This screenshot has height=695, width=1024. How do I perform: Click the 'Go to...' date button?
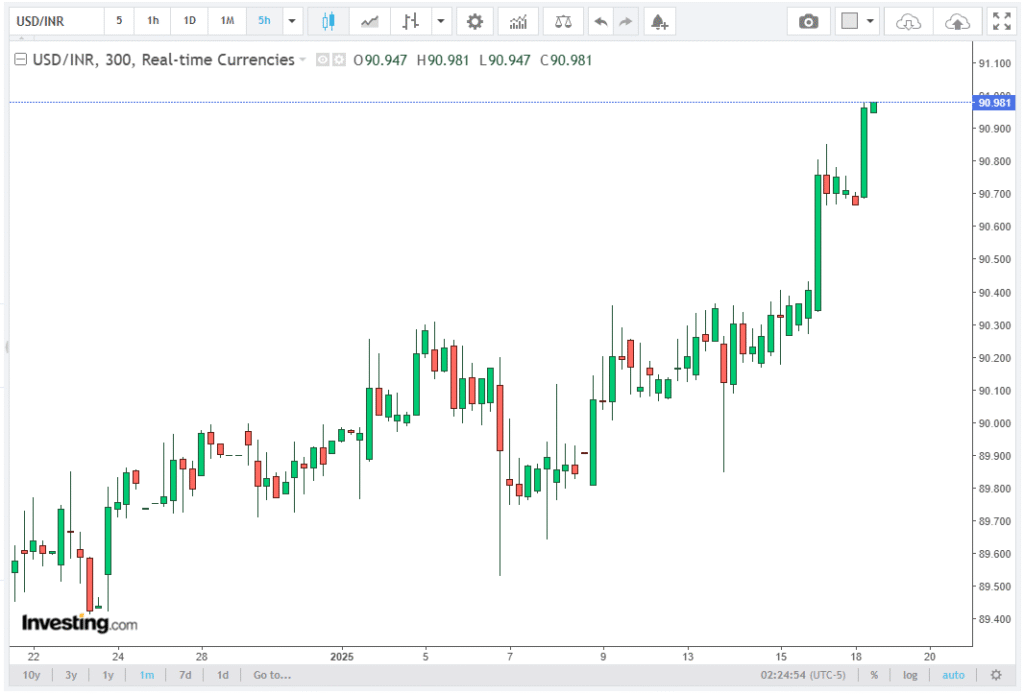click(272, 675)
